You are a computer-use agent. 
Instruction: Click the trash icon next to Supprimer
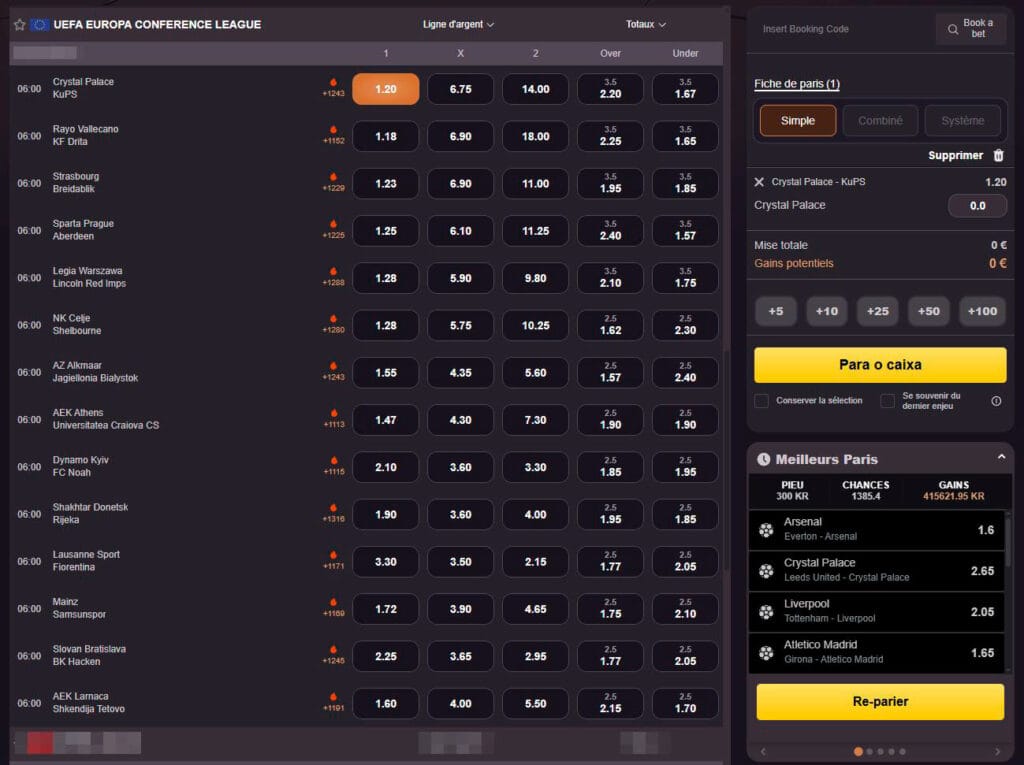point(999,155)
